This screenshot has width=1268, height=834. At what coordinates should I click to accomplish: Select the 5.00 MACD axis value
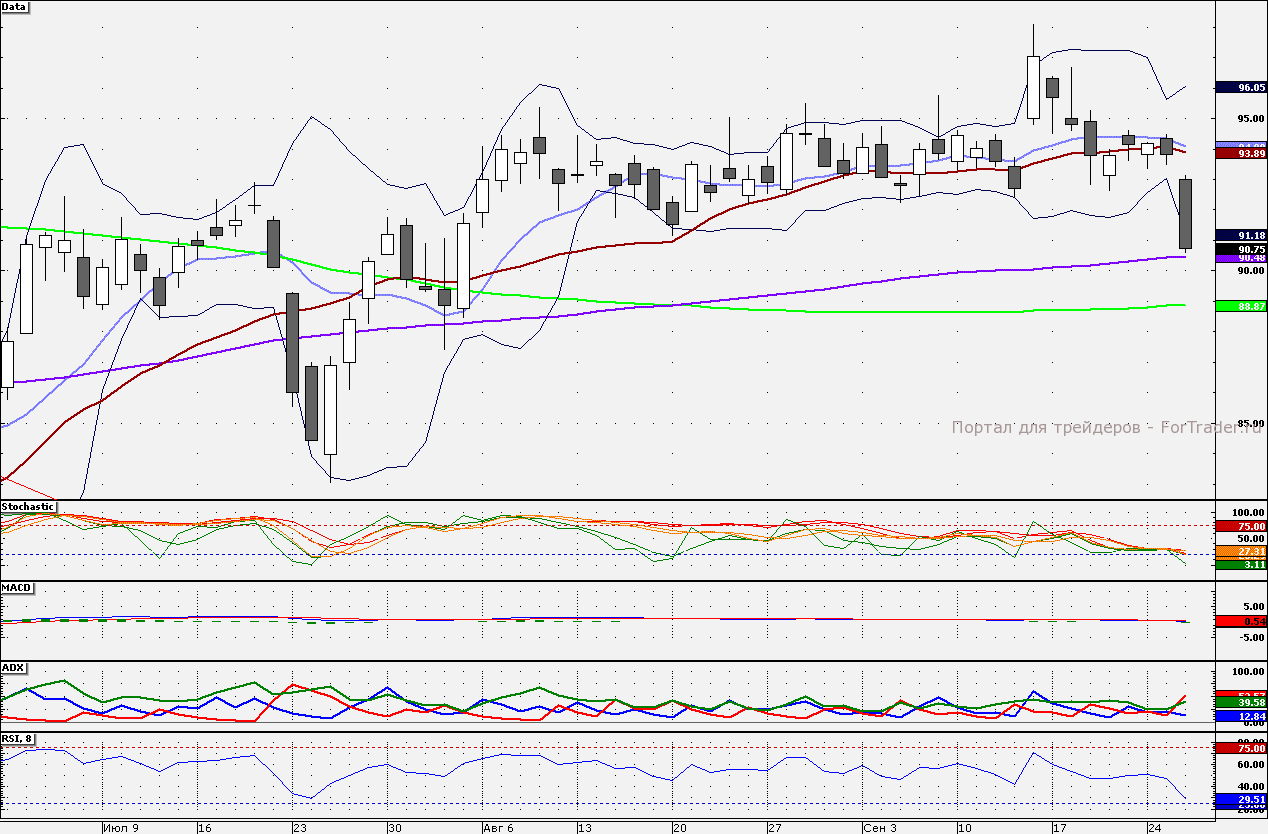(1253, 605)
